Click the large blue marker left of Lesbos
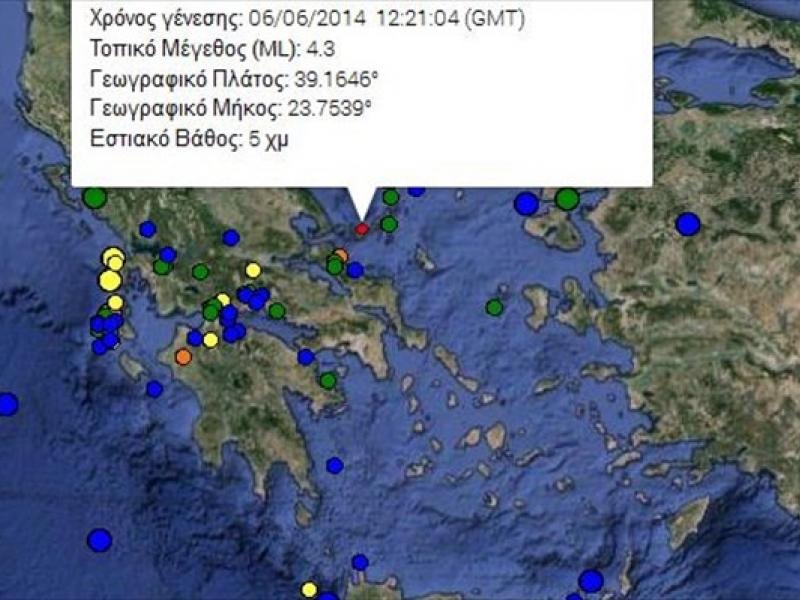 click(x=526, y=204)
